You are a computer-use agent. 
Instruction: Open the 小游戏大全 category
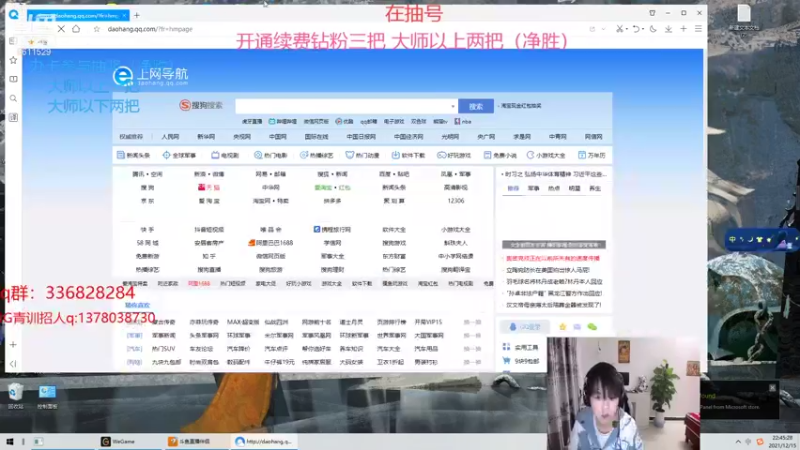tap(546, 155)
